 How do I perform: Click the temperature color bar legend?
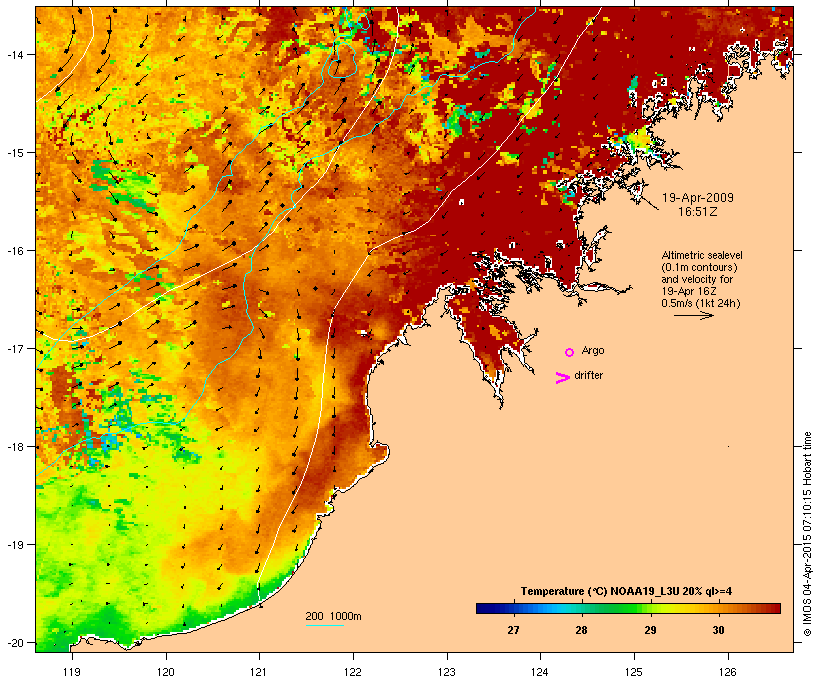point(628,608)
